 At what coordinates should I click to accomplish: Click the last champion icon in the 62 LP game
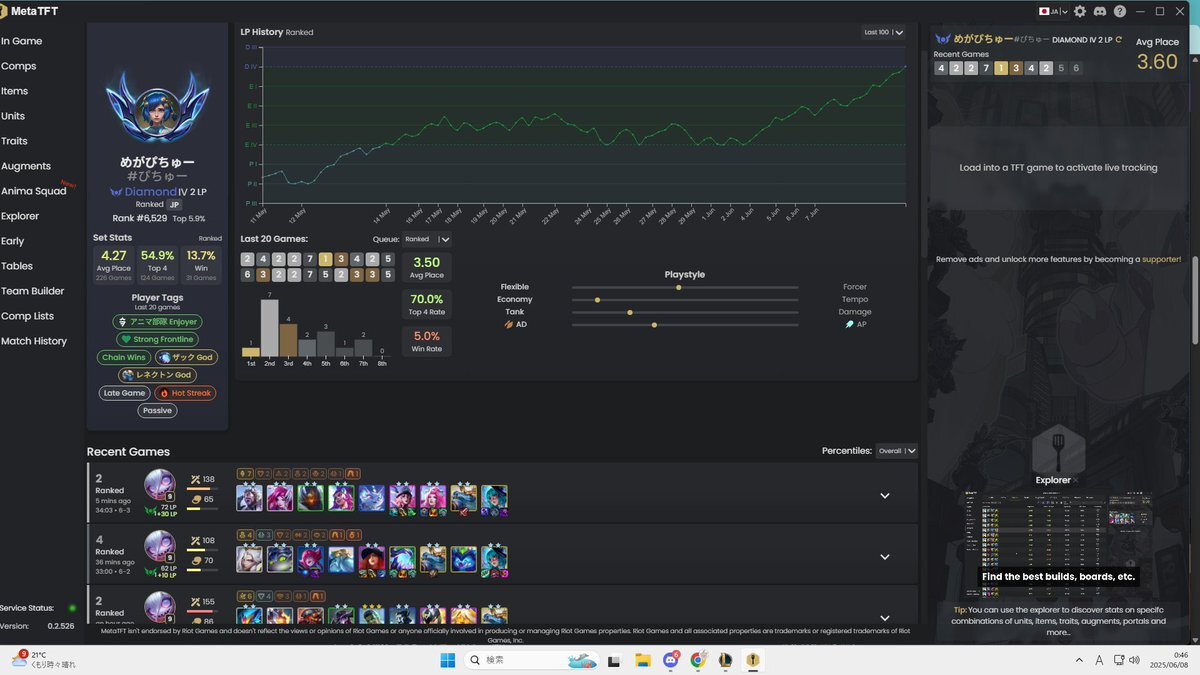[x=494, y=559]
